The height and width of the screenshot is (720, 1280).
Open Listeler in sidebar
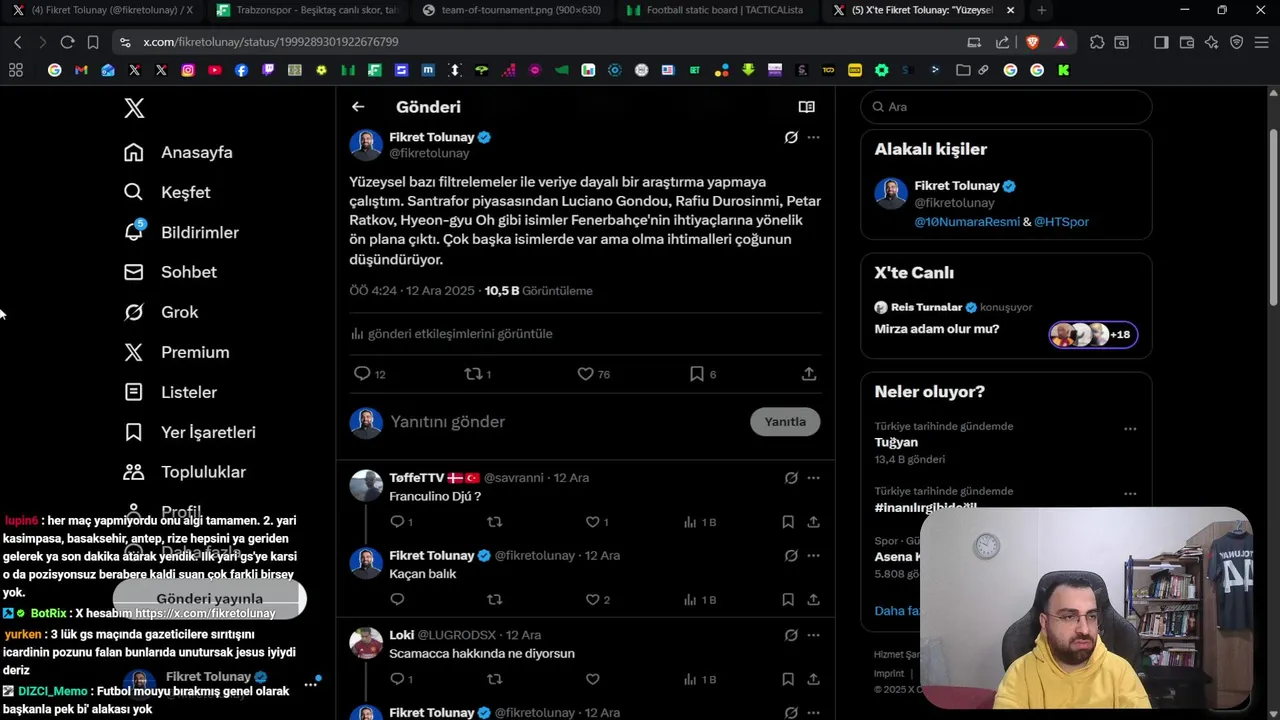(170, 392)
